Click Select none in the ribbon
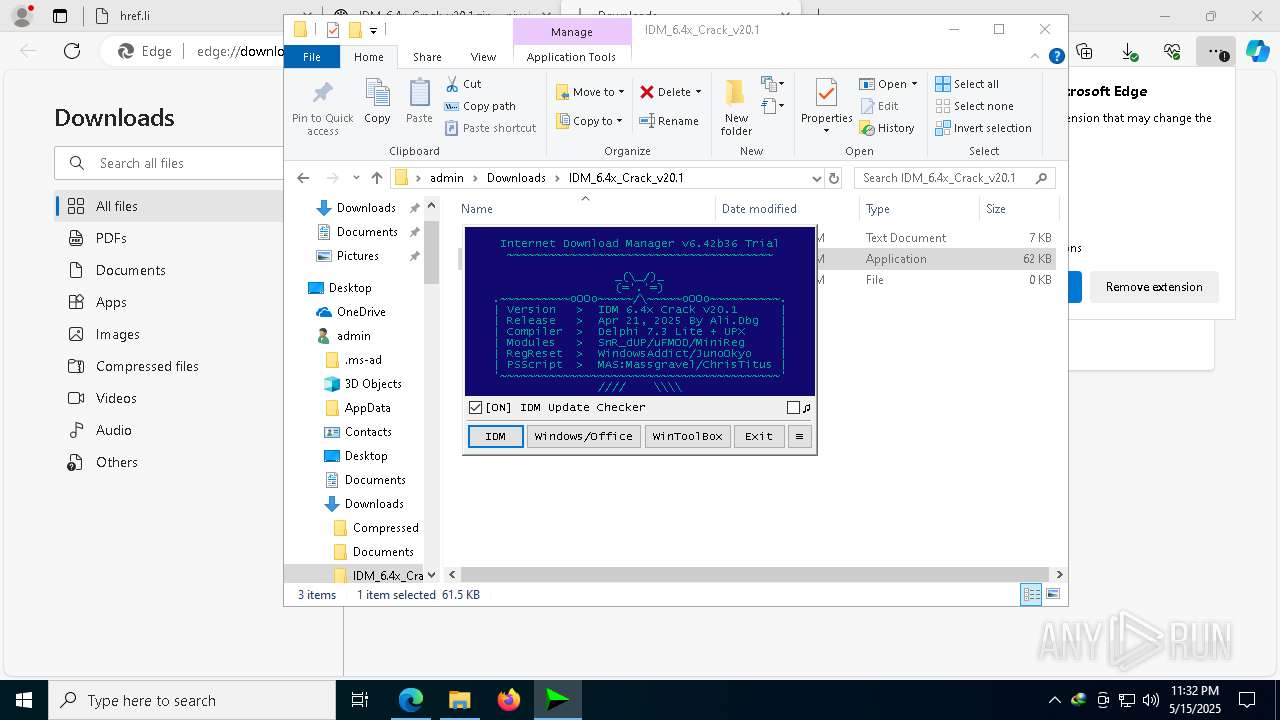This screenshot has height=720, width=1280. click(974, 106)
